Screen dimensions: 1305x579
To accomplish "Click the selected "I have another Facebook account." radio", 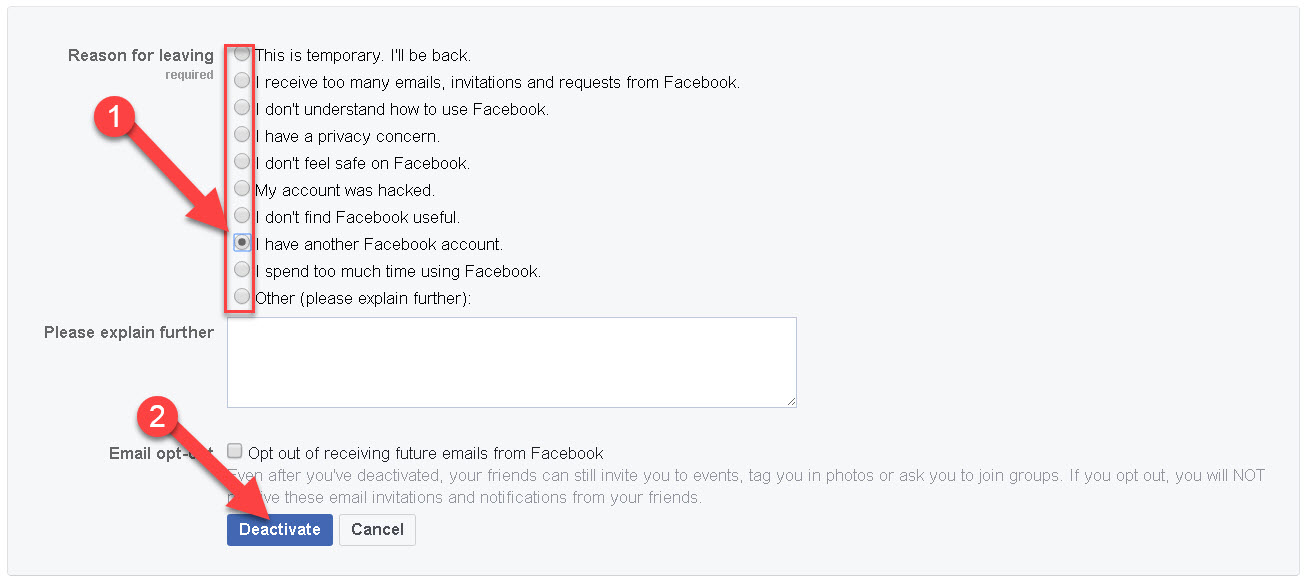I will (241, 242).
